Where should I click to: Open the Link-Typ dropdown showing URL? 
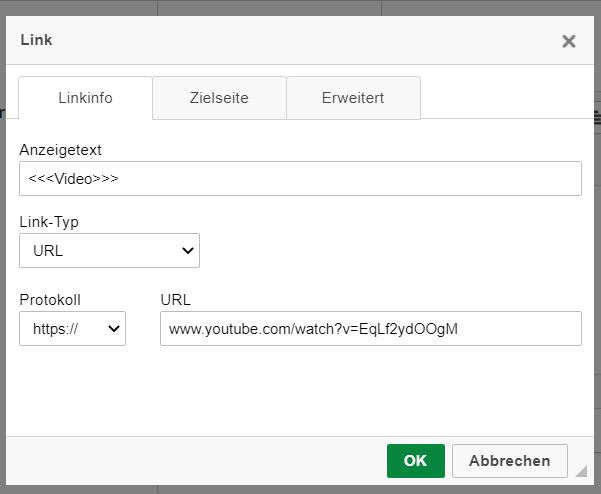(x=109, y=250)
